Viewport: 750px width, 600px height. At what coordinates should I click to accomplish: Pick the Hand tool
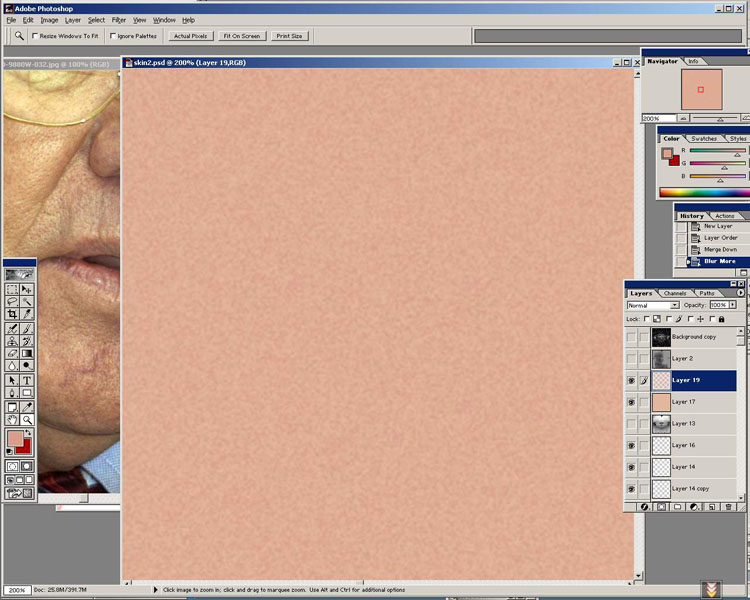(12, 419)
